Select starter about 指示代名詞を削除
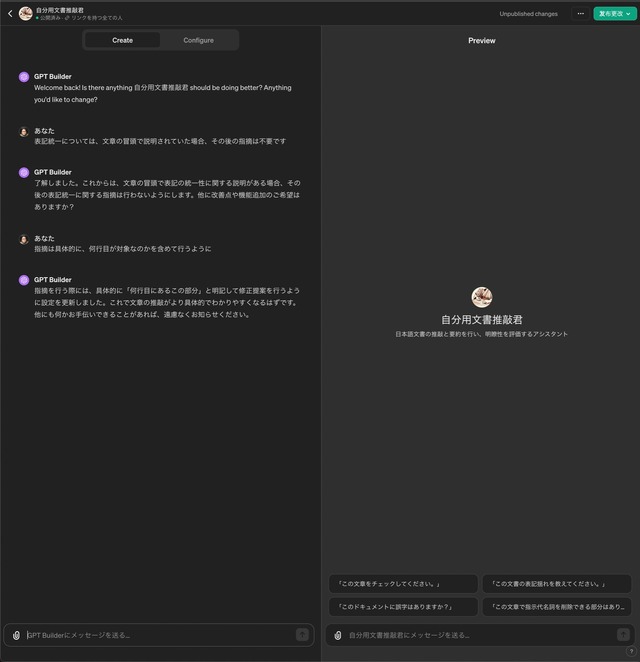Viewport: 640px width, 662px height. (x=557, y=607)
